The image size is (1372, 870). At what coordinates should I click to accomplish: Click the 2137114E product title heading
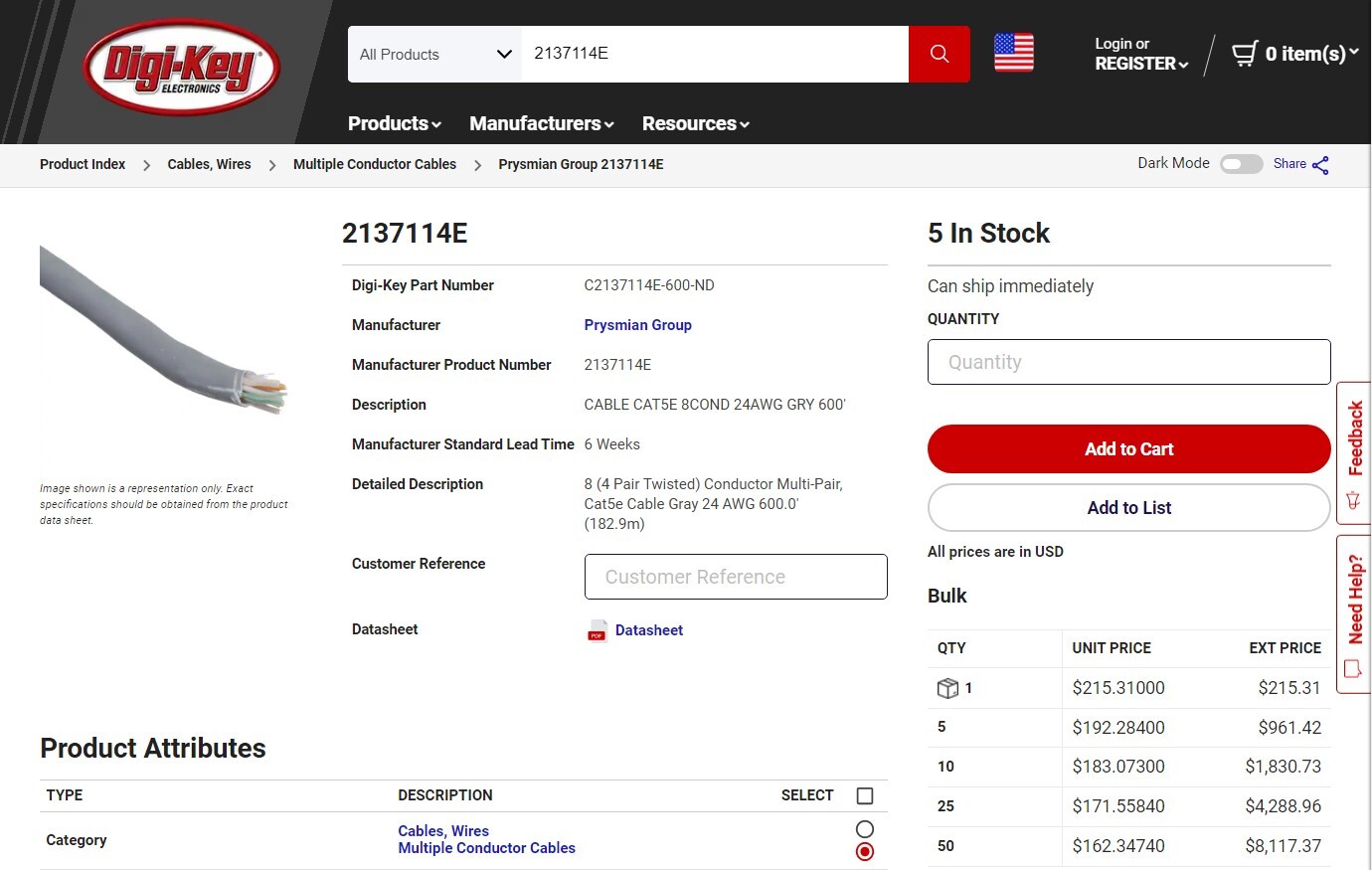pyautogui.click(x=405, y=233)
